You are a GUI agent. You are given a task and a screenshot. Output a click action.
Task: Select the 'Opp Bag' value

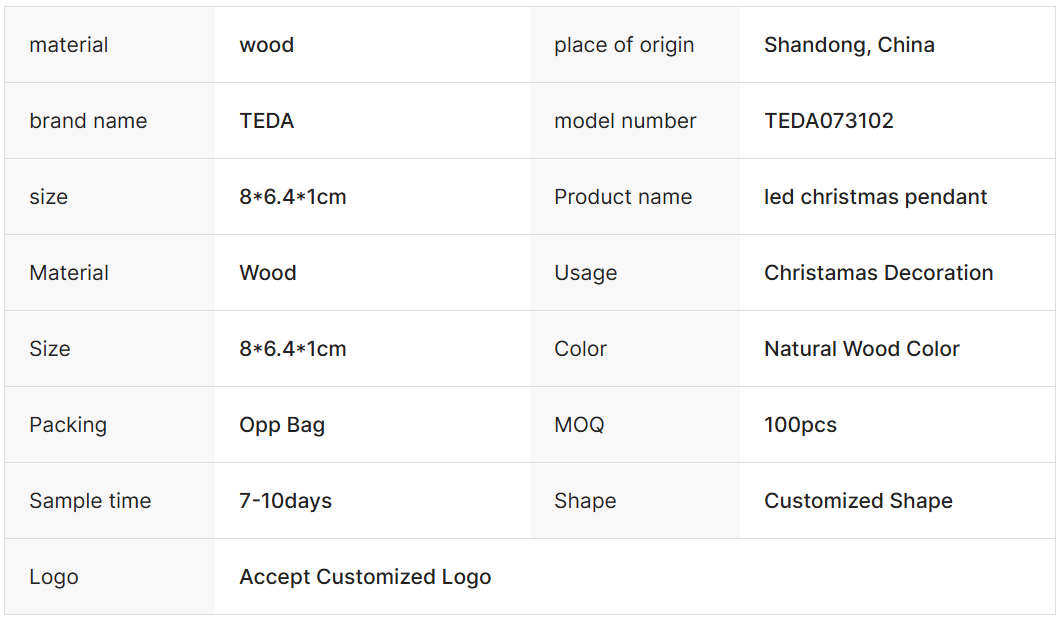point(282,425)
